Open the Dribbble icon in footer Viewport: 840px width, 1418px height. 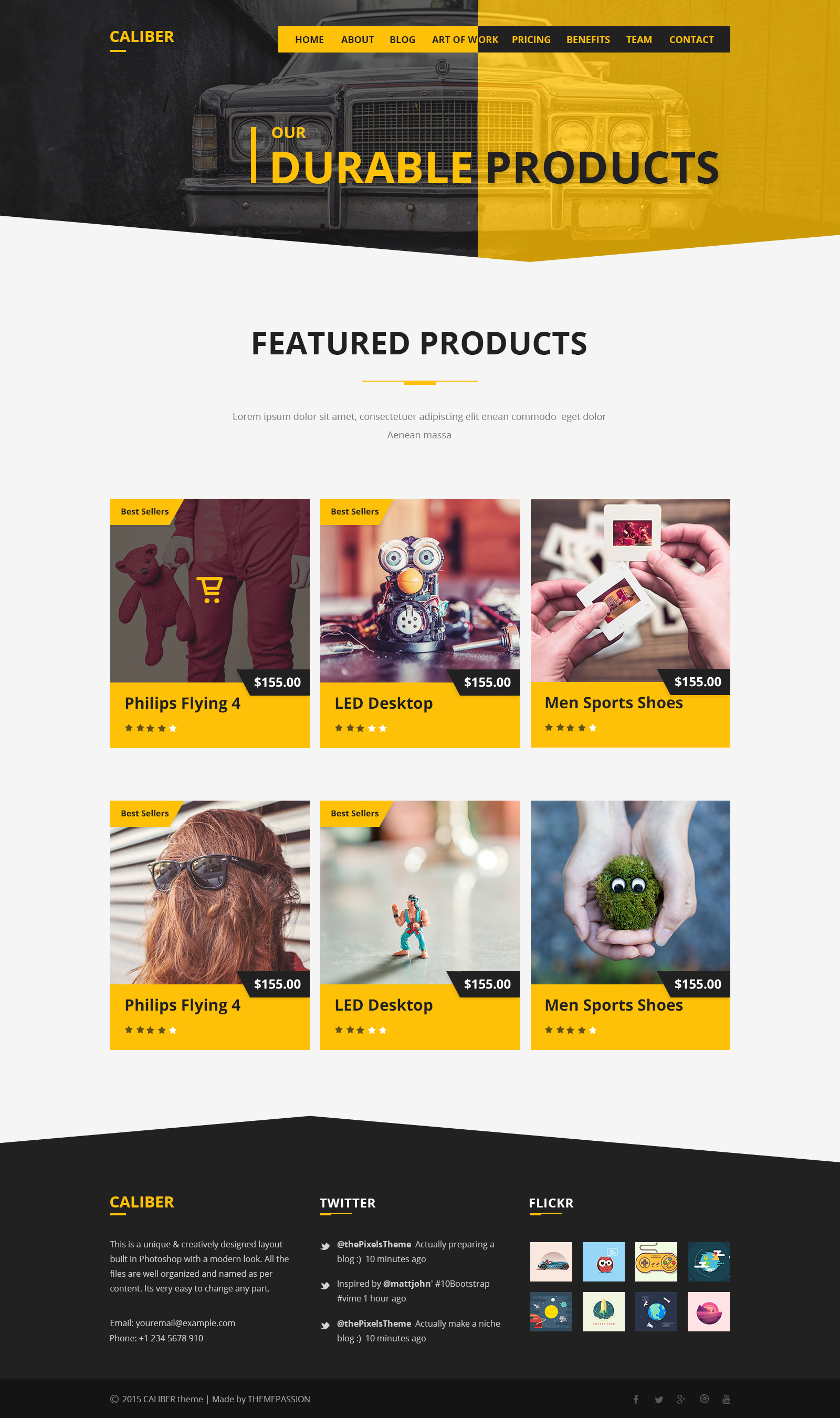tap(704, 1399)
